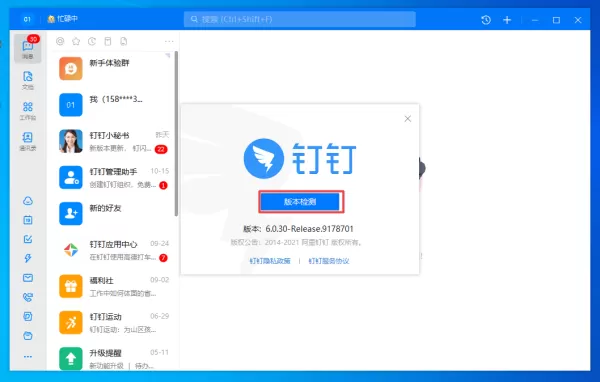The width and height of the screenshot is (600, 382).
Task: Open the history clock icon in title bar
Action: click(x=486, y=20)
